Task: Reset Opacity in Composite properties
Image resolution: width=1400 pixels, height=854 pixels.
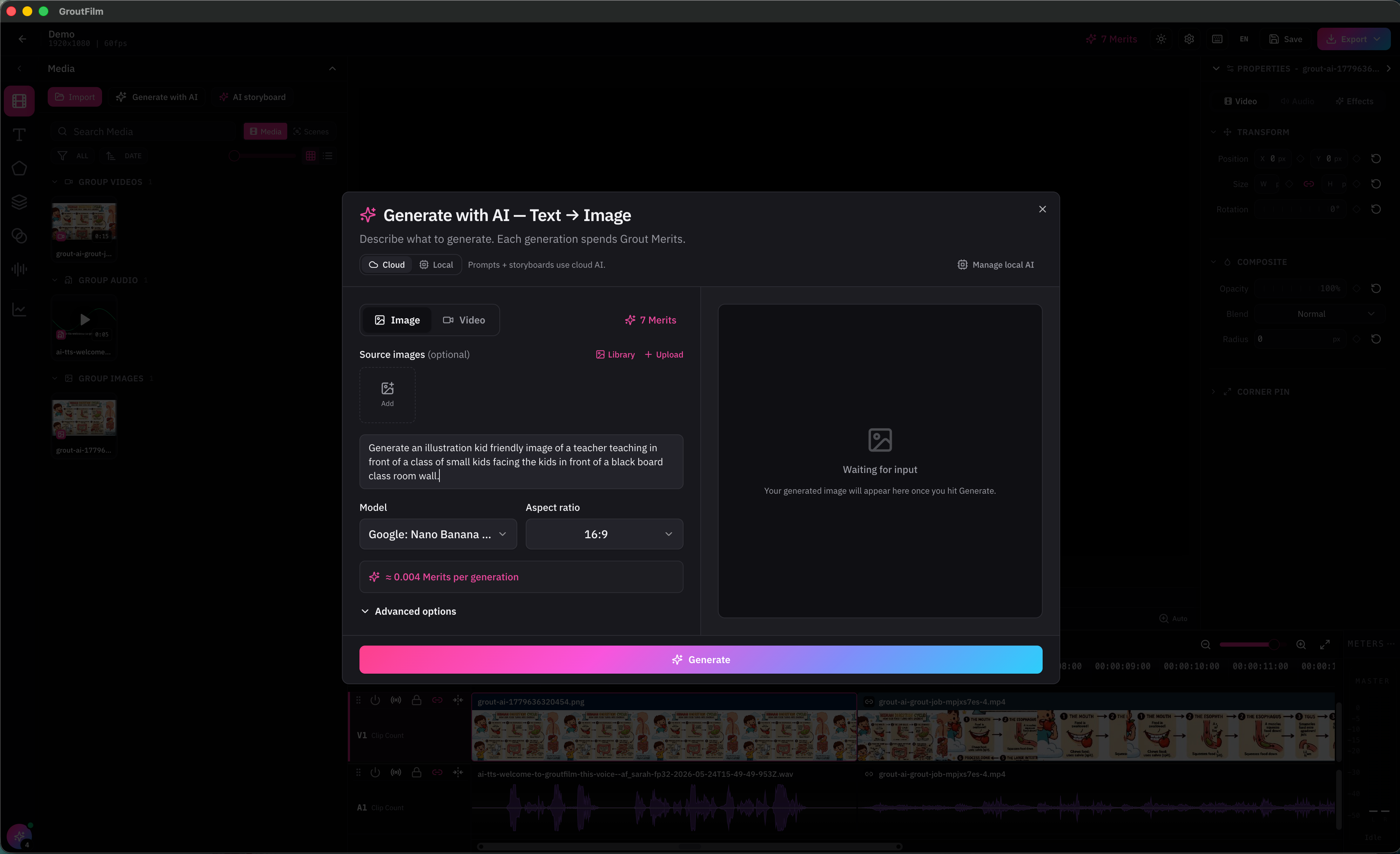Action: (1375, 288)
